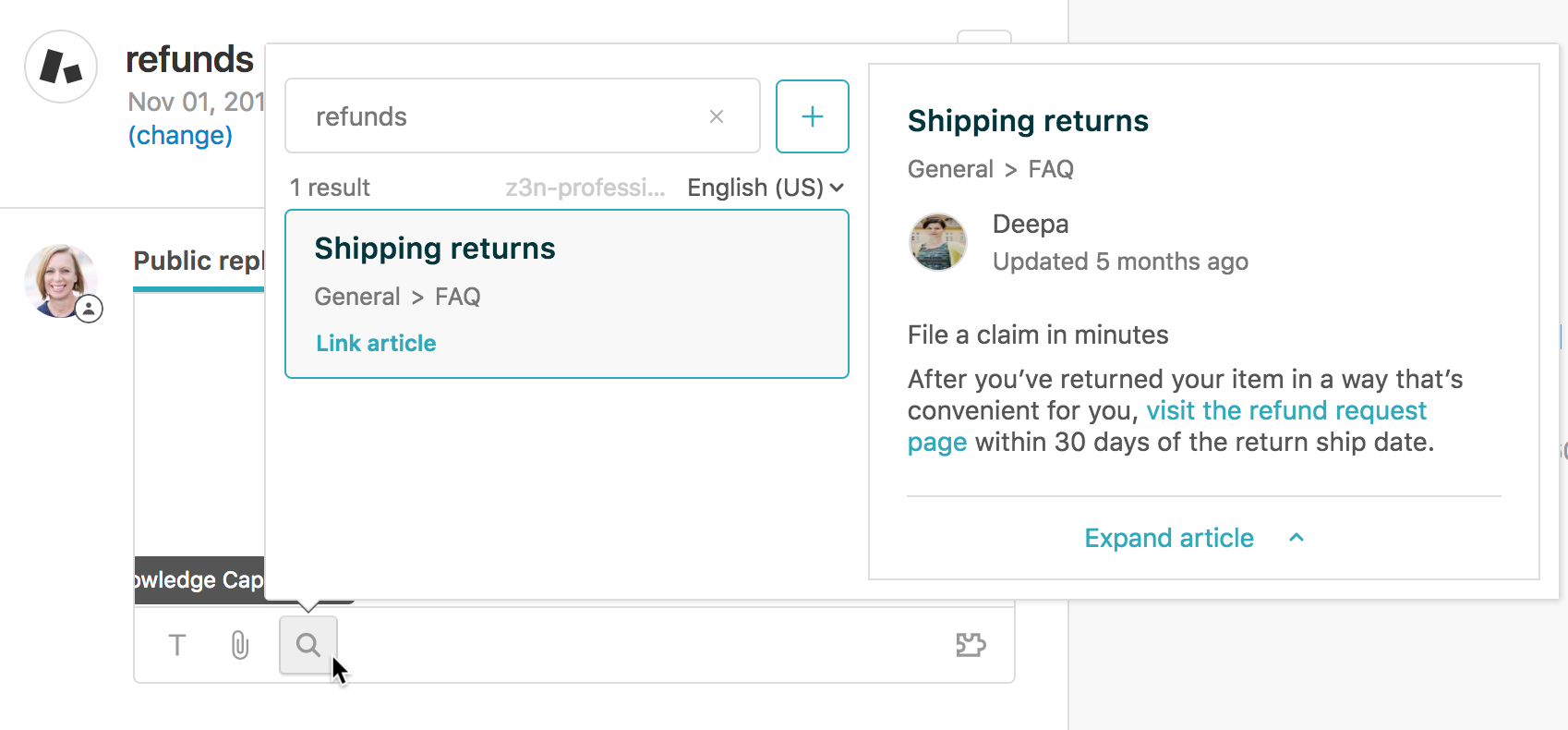Click the text formatting T icon
Image resolution: width=1568 pixels, height=730 pixels.
point(177,645)
